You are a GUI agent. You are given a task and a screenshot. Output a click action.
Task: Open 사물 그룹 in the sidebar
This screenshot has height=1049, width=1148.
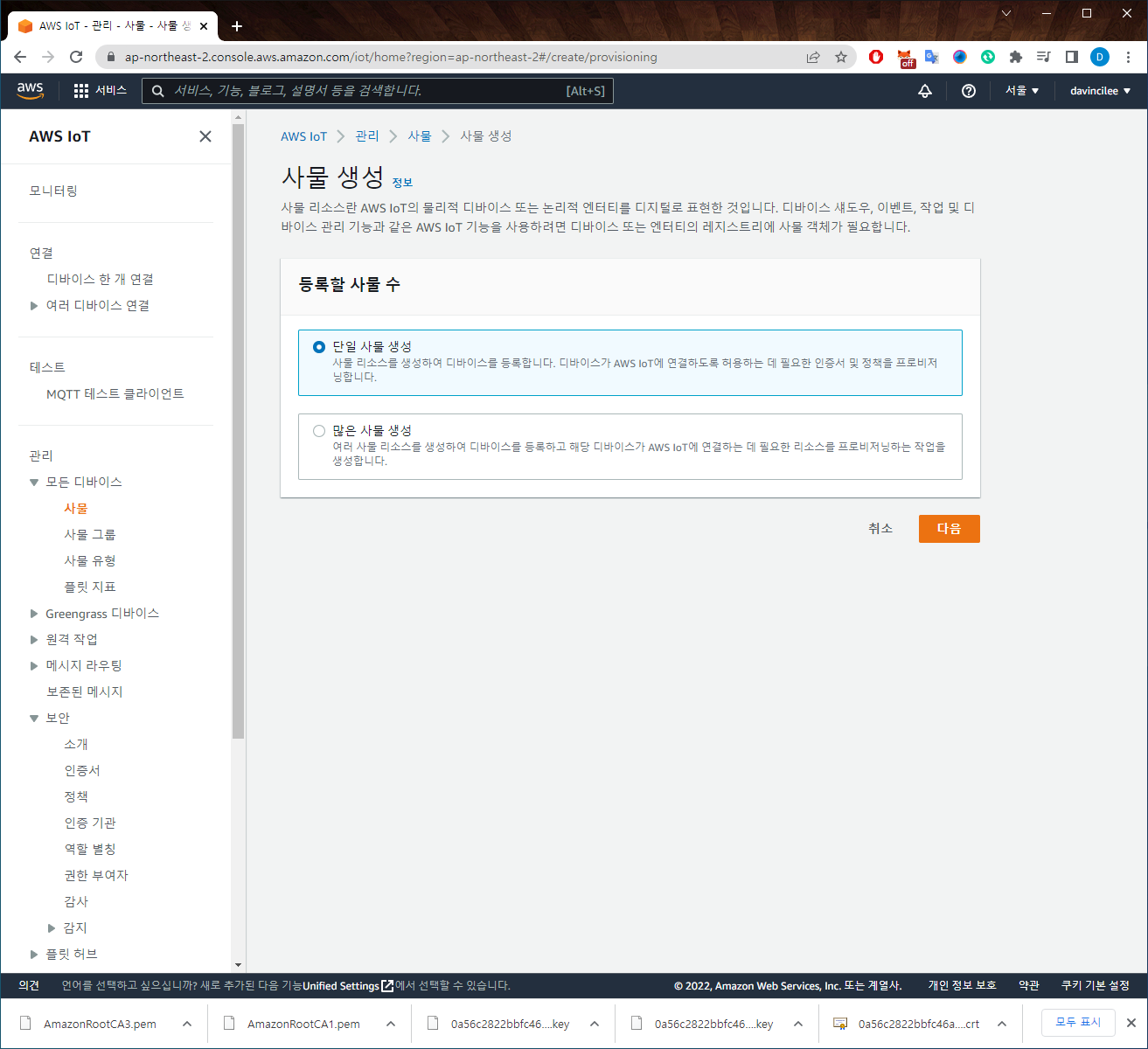90,534
